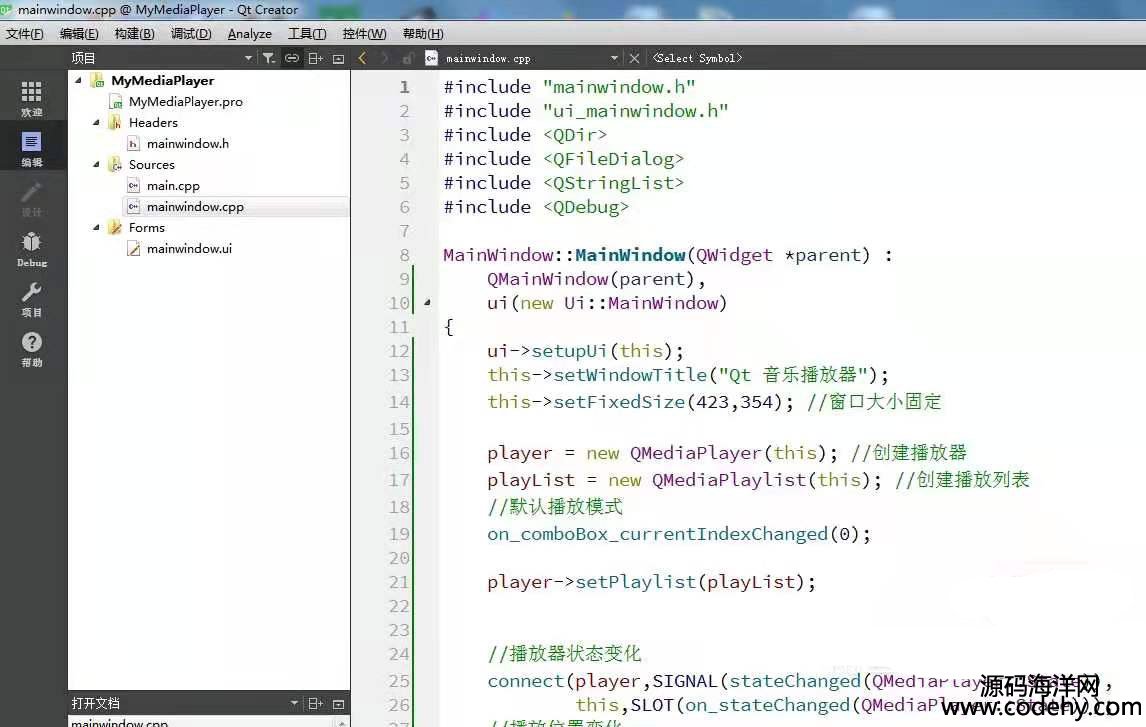Open the 文件(F) menu
This screenshot has width=1146, height=727.
pyautogui.click(x=25, y=34)
